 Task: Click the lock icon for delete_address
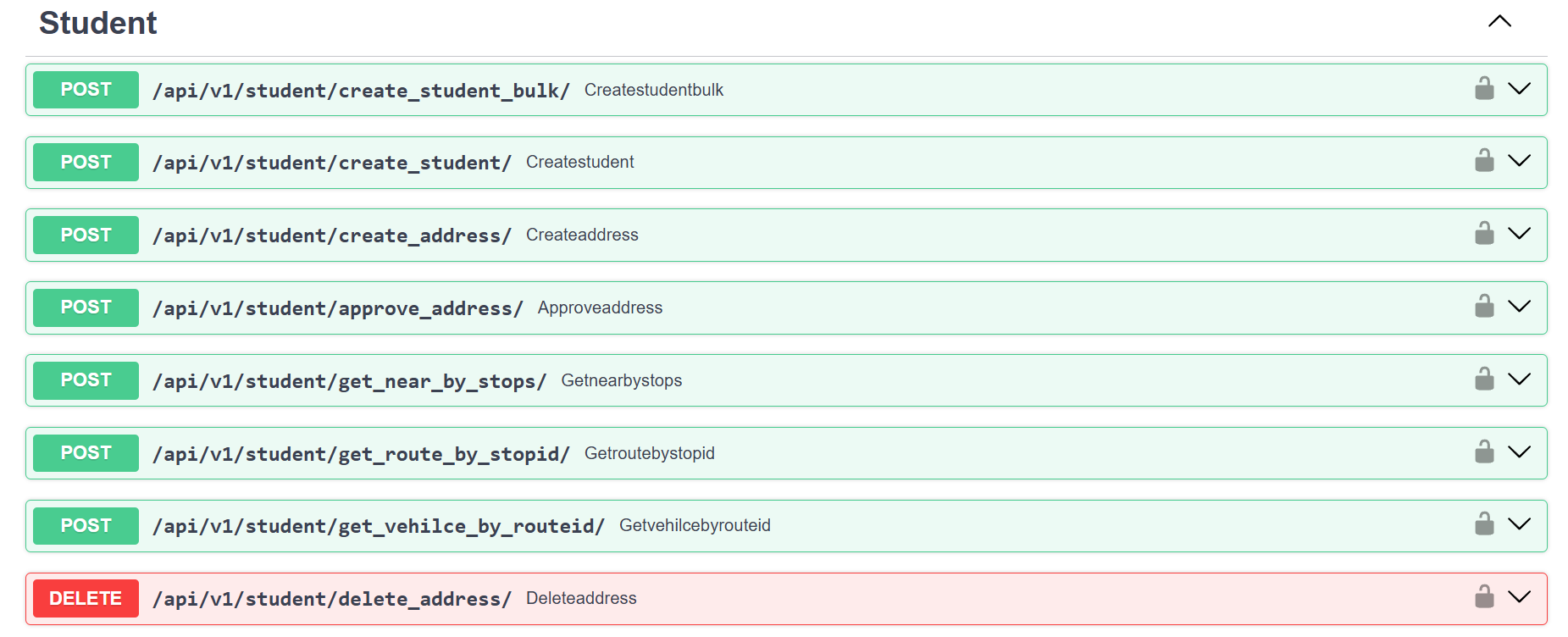tap(1484, 597)
